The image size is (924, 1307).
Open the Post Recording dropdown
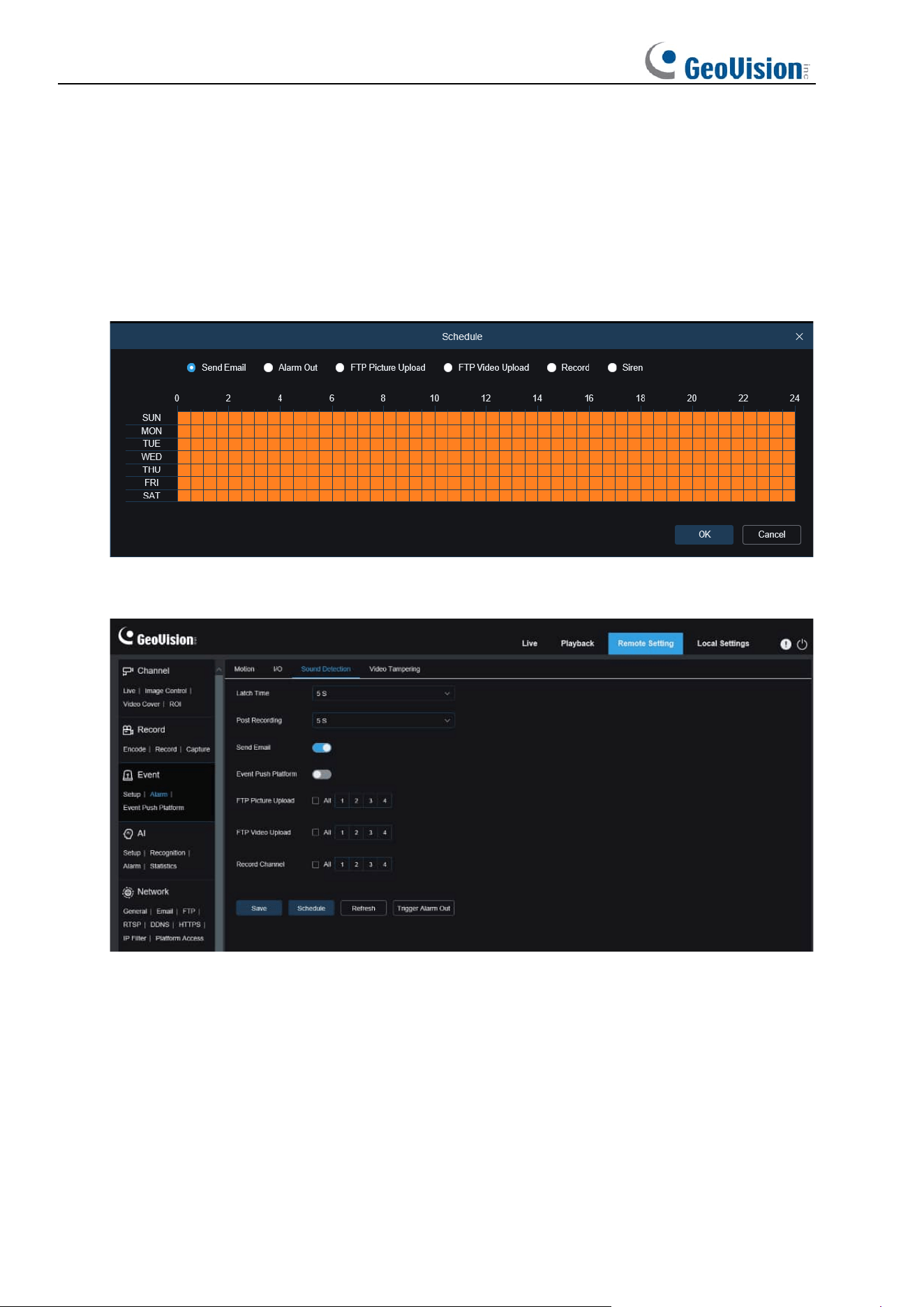pos(383,721)
